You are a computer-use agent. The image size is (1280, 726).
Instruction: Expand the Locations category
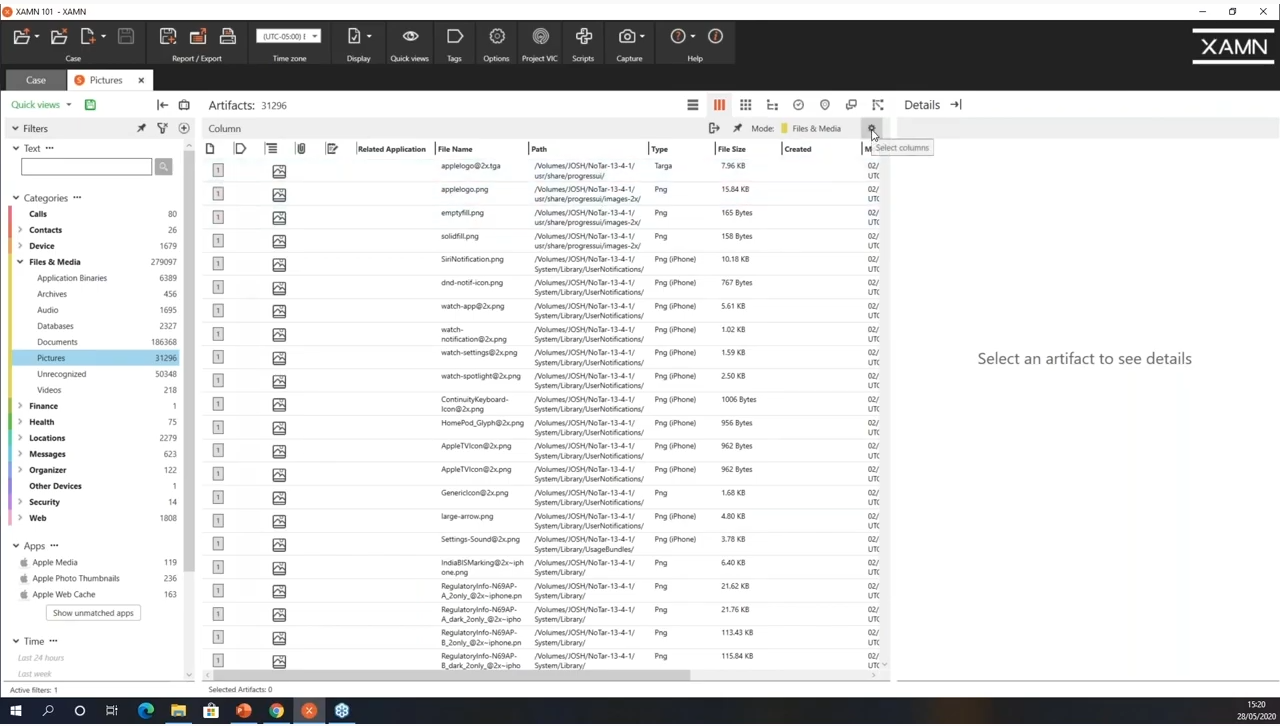click(x=20, y=438)
